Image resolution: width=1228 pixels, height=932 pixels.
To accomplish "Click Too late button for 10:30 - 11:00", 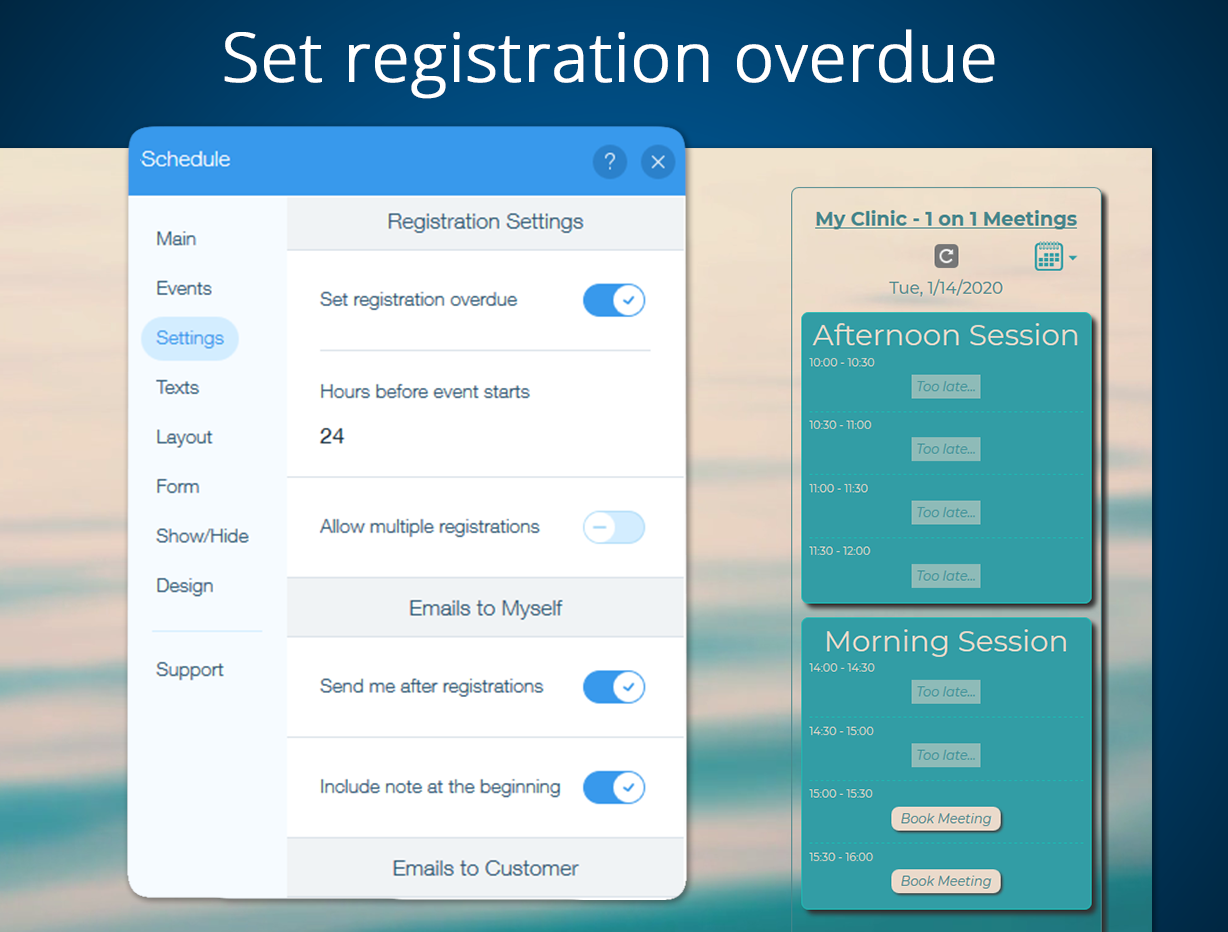I will (x=946, y=450).
